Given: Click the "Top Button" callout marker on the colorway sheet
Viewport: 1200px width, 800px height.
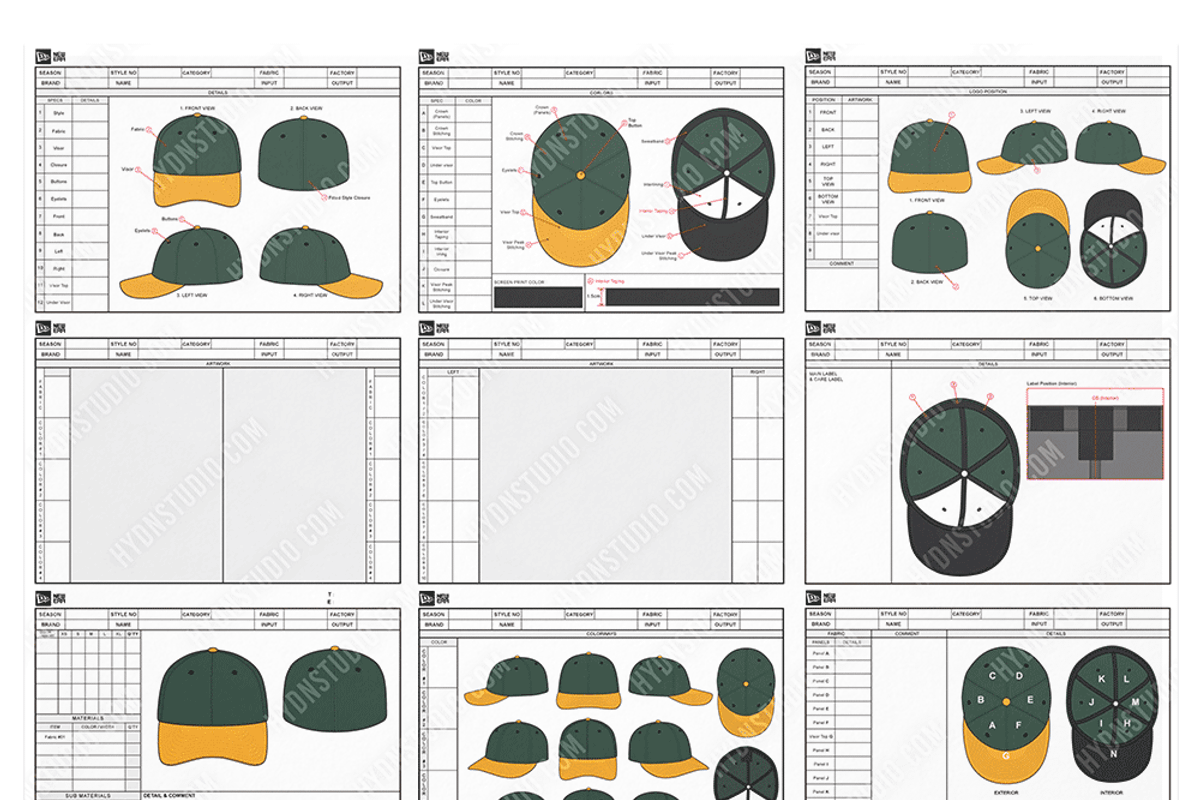Looking at the screenshot, I should pos(624,121).
